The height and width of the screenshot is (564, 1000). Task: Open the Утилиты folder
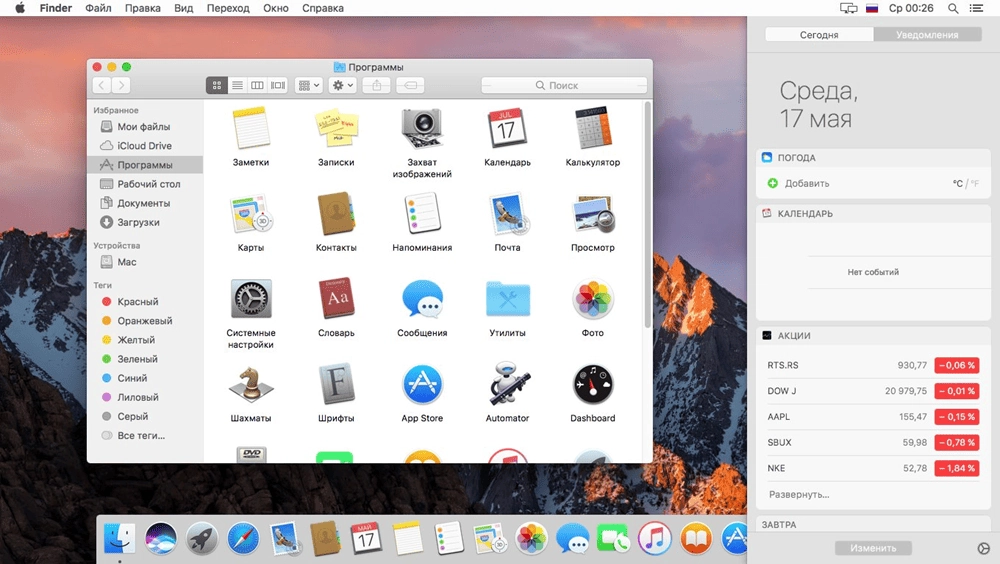click(x=507, y=299)
